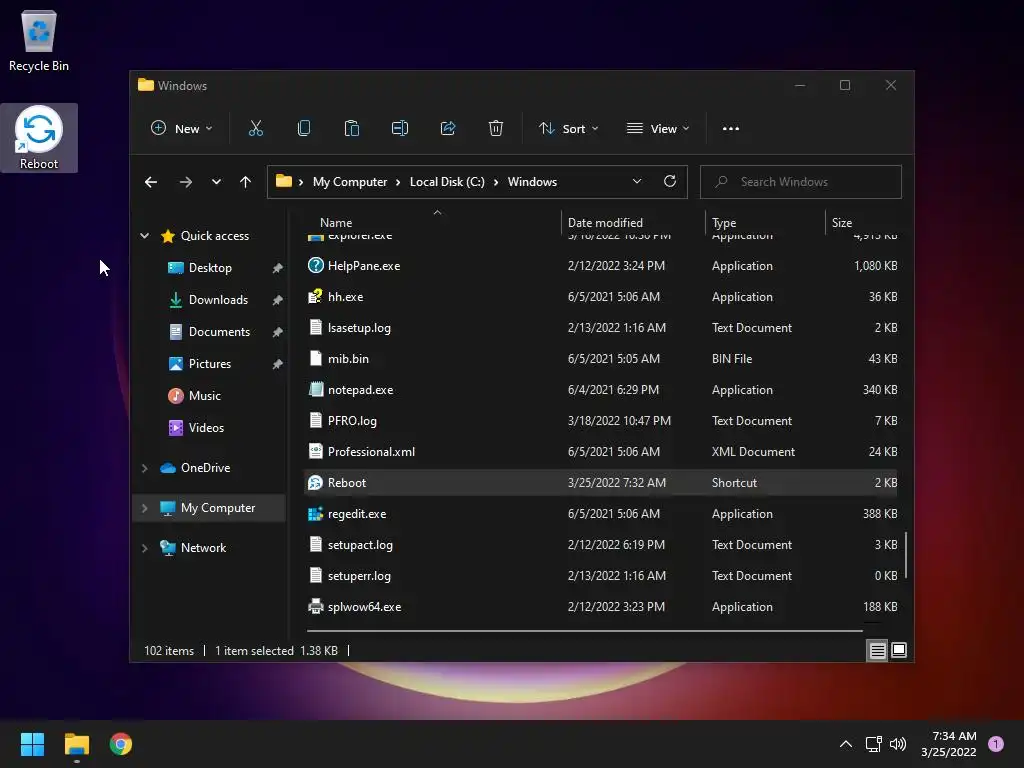Expand the OneDrive tree node
The image size is (1024, 768).
(144, 468)
